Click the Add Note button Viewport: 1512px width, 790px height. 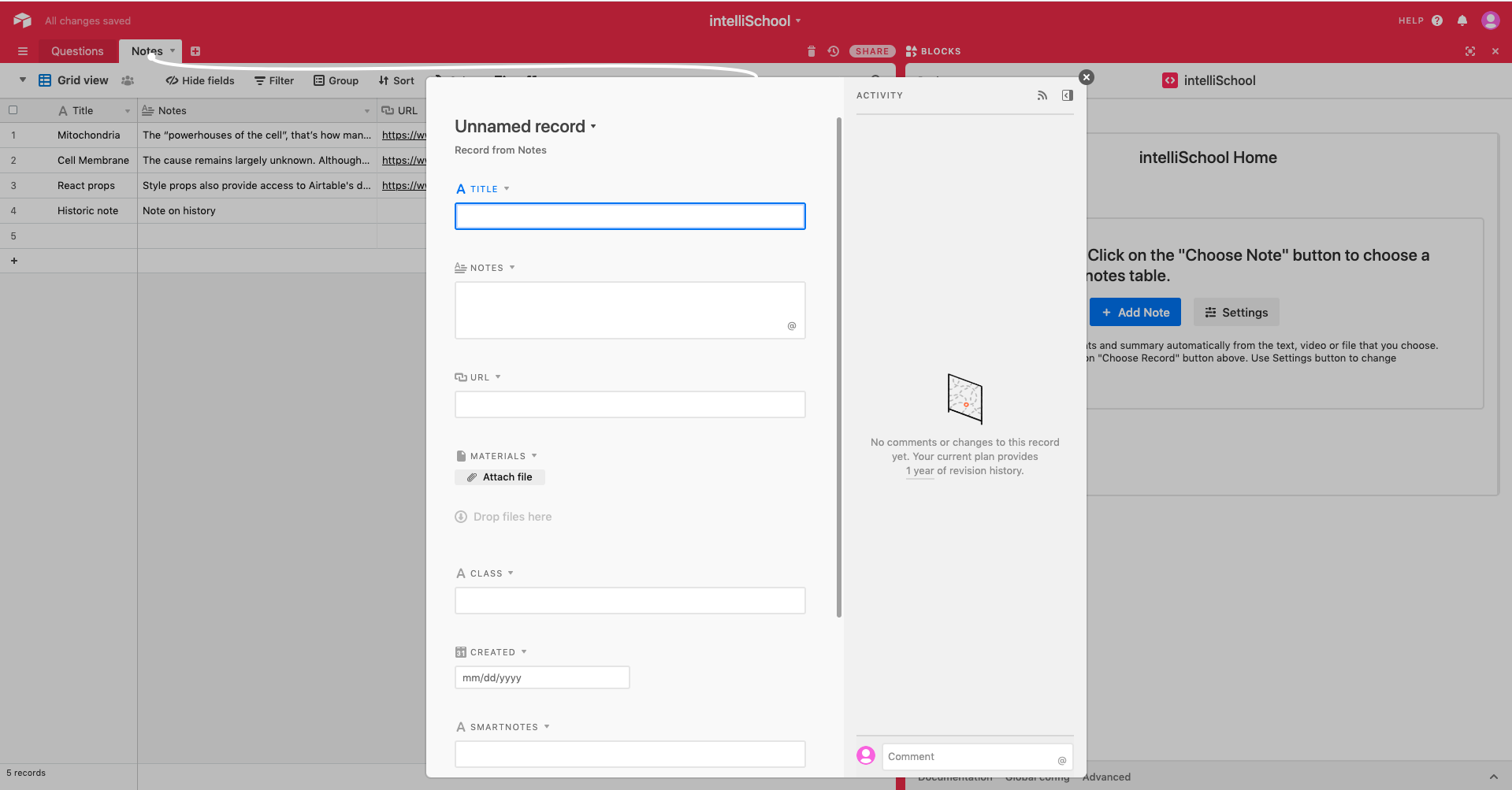[1135, 312]
